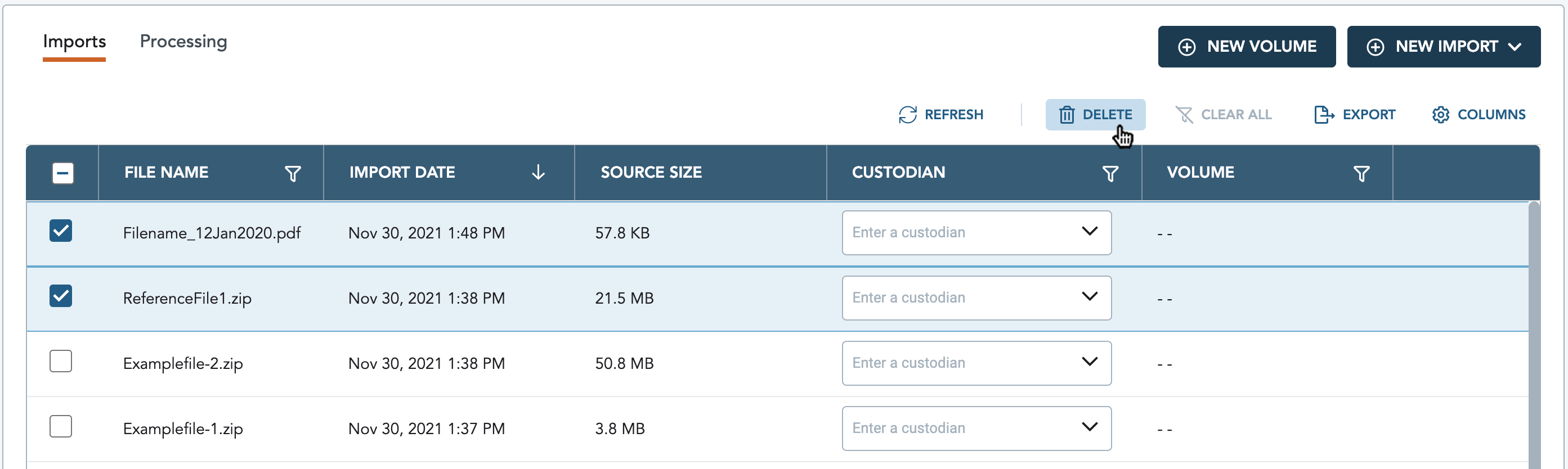Focus custodian input placeholder for Examplefile-1.zip
Viewport: 1568px width, 469px height.
[x=908, y=427]
